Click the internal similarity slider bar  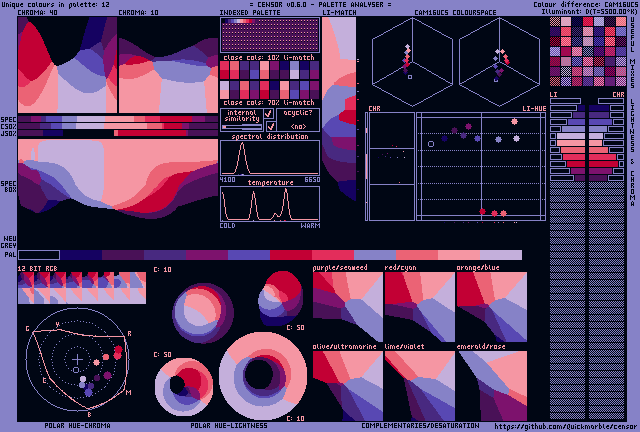point(242,127)
